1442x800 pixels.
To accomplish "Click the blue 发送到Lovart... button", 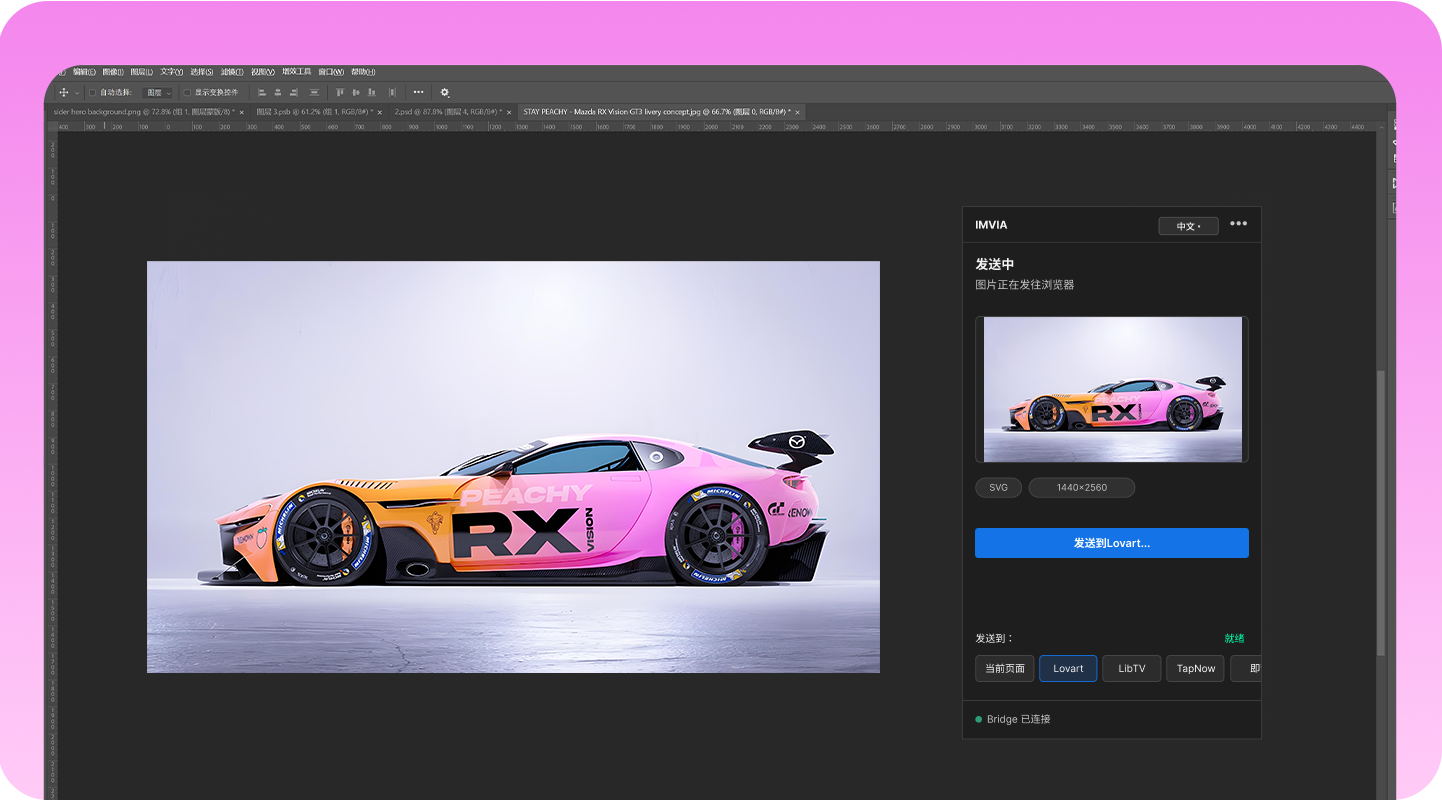I will point(1112,543).
